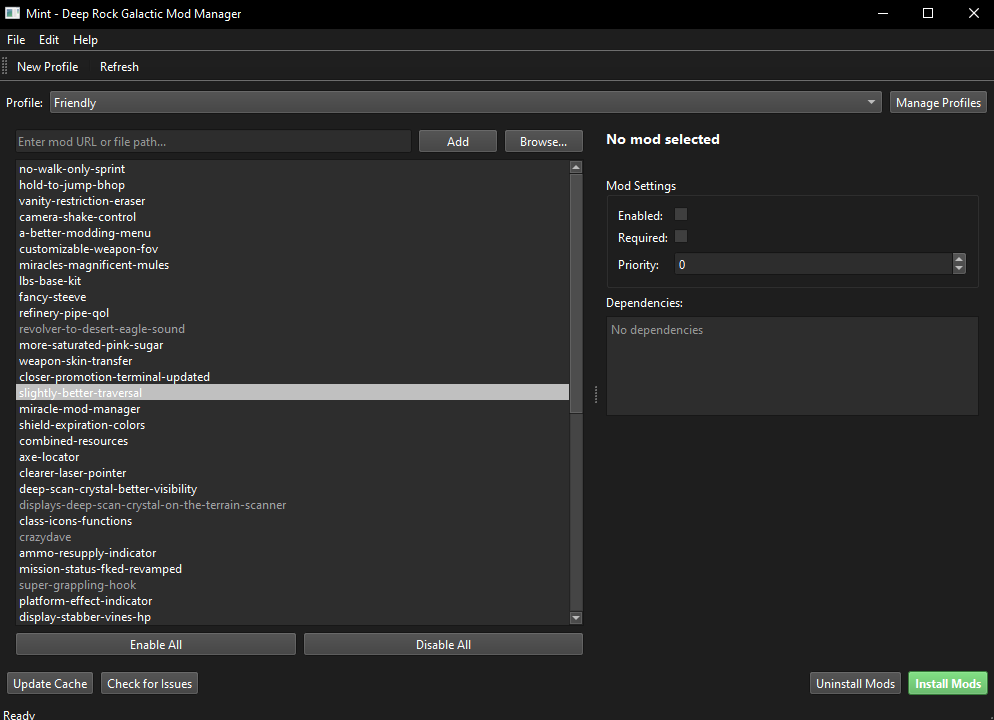Expand the Profile dropdown showing Friendly
Image resolution: width=994 pixels, height=720 pixels.
(465, 103)
